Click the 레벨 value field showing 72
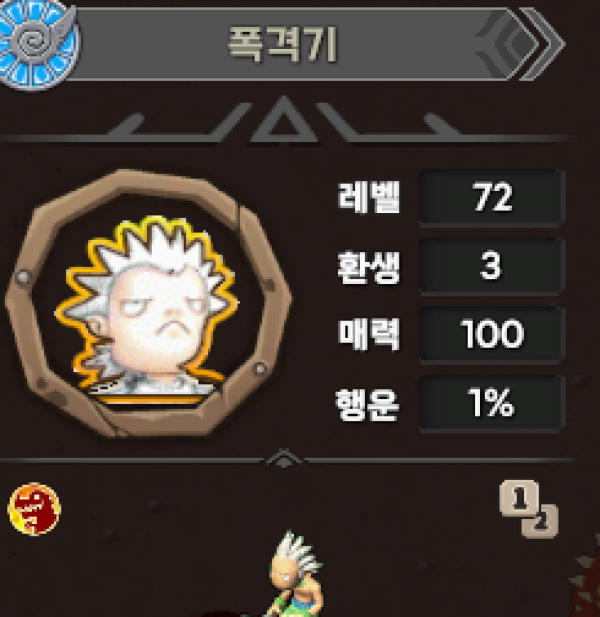The width and height of the screenshot is (600, 617). [x=492, y=197]
